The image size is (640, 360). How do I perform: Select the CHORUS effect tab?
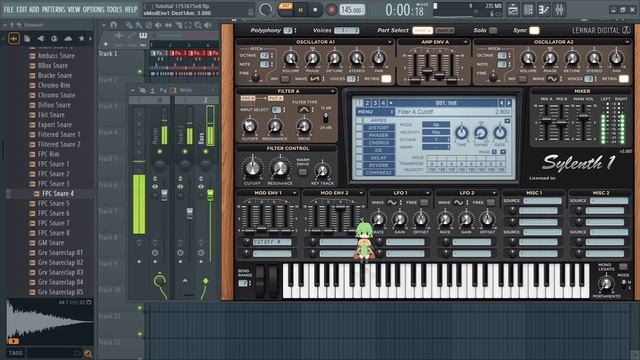(379, 143)
